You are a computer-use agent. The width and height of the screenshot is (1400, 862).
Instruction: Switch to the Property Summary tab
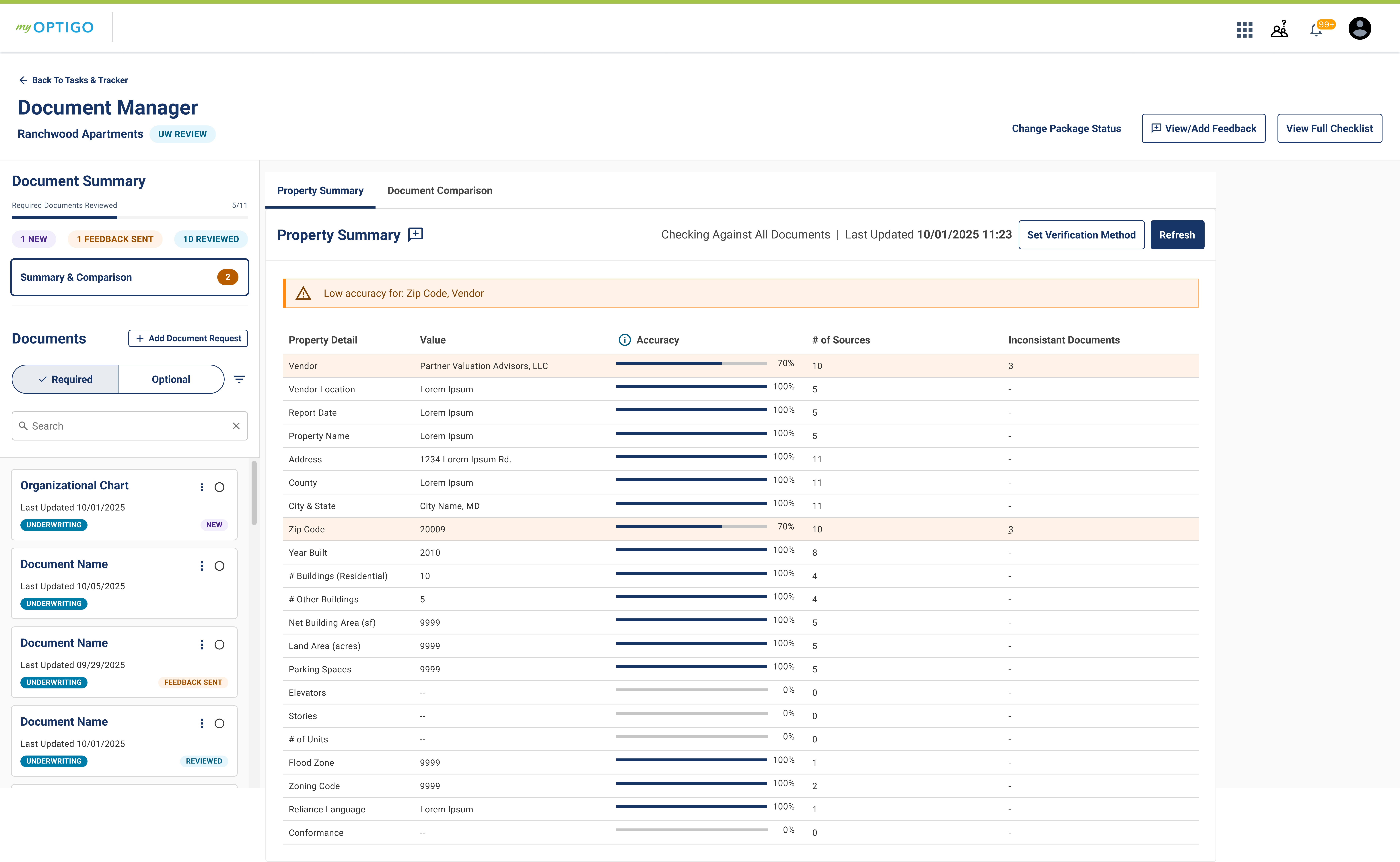tap(320, 190)
